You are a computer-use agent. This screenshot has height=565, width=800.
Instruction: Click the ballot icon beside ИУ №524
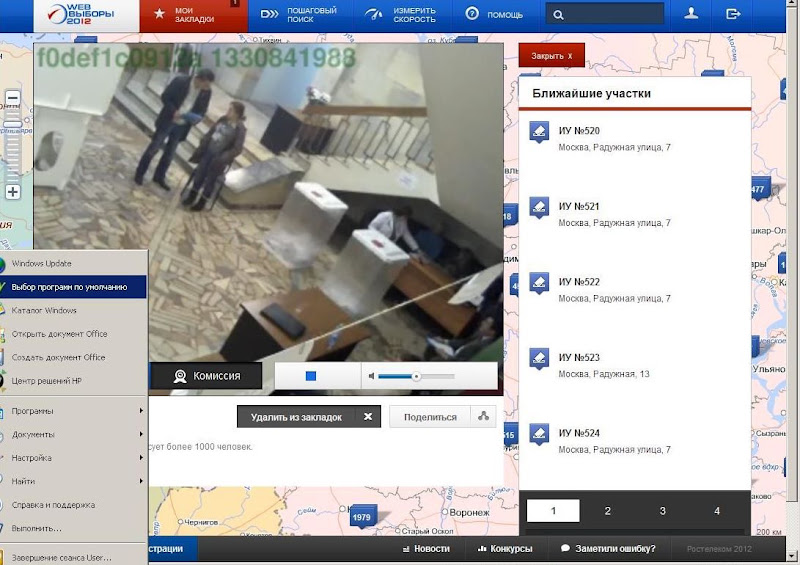[x=539, y=434]
